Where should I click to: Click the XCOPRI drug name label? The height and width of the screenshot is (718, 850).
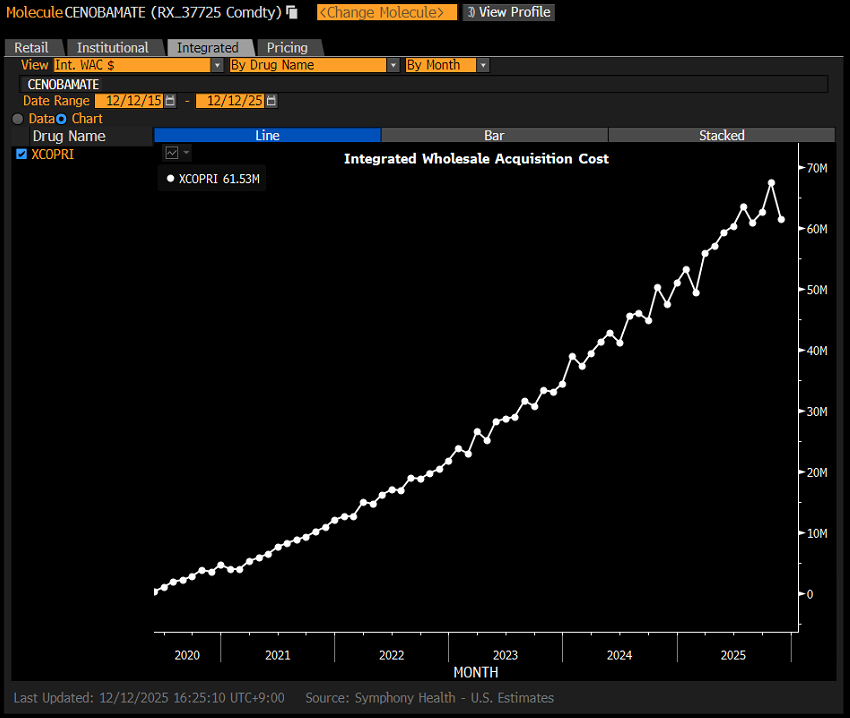point(53,154)
